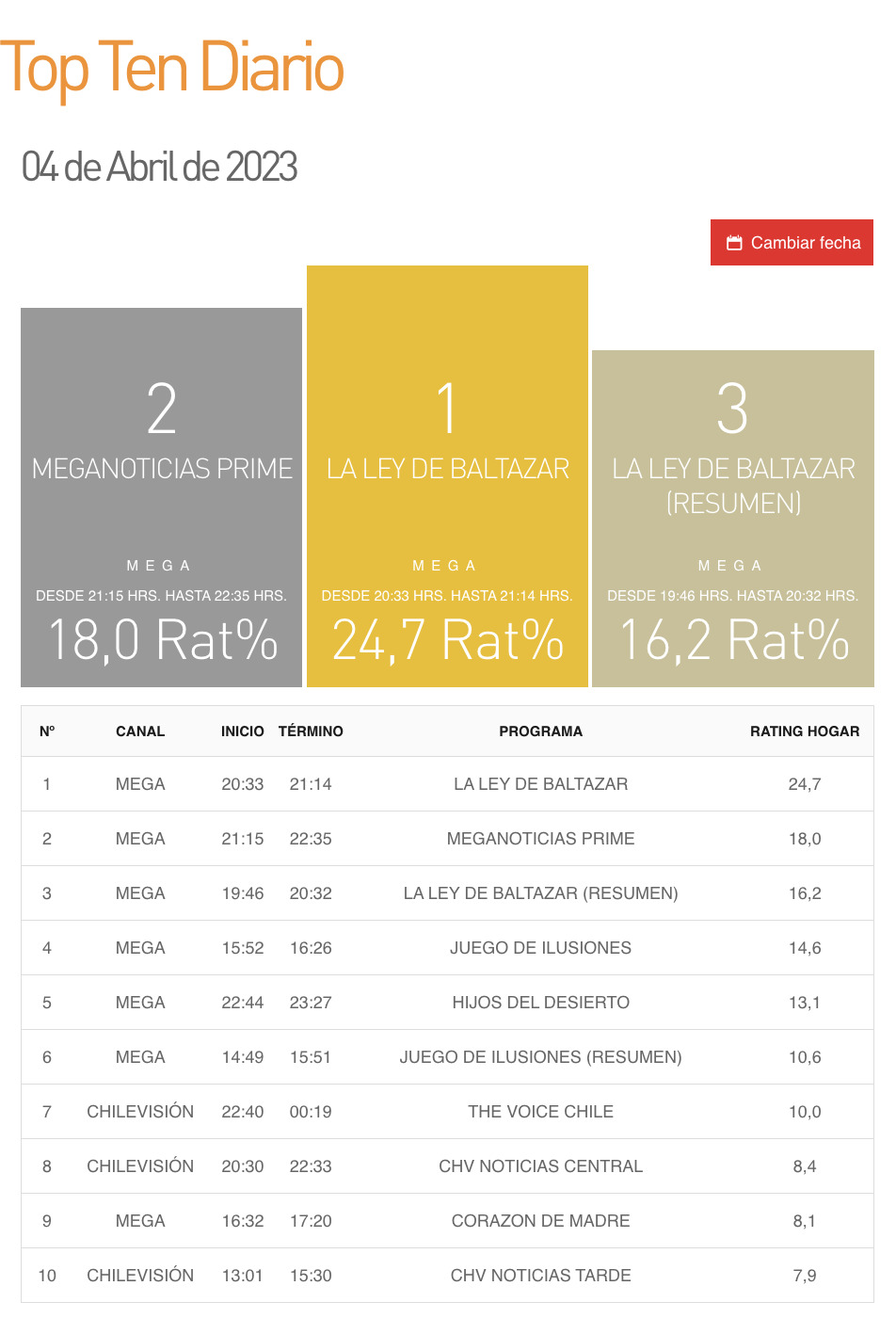This screenshot has height=1318, width=896.
Task: Click the TÉRMINO column header
Action: tap(311, 731)
